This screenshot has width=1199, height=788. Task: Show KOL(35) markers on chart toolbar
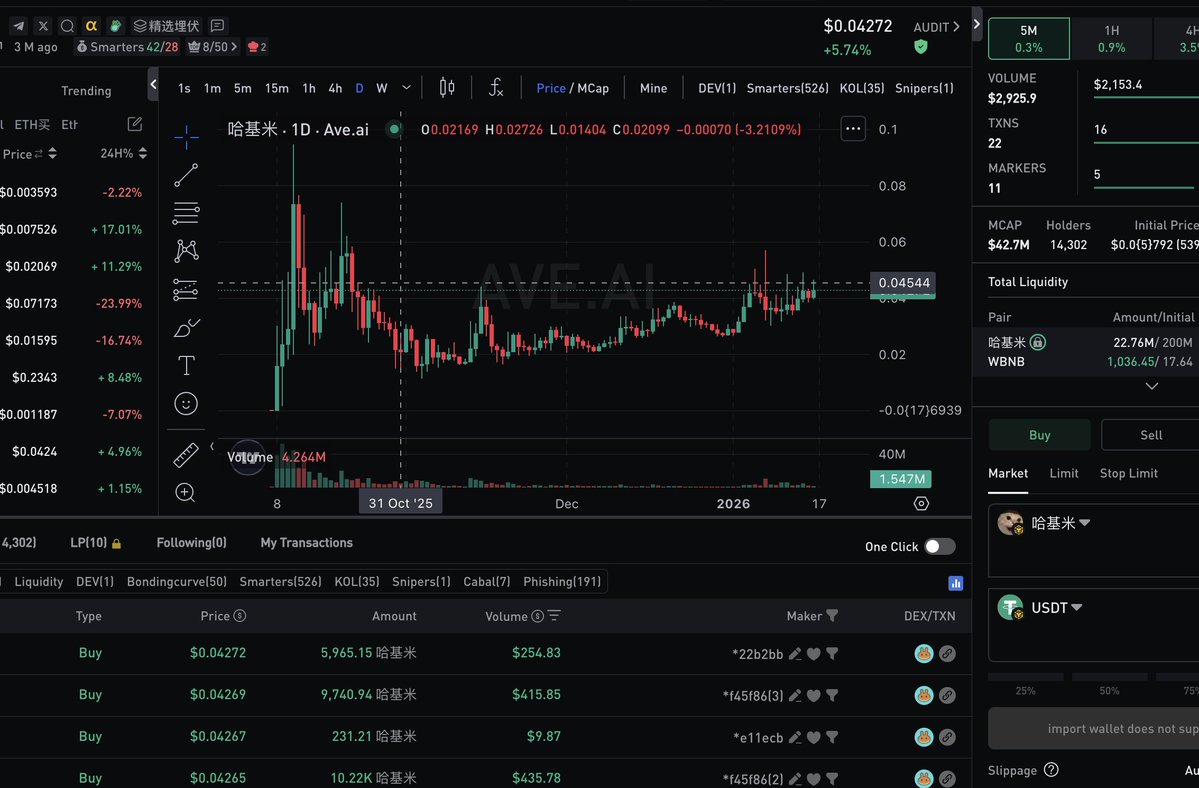coord(862,88)
